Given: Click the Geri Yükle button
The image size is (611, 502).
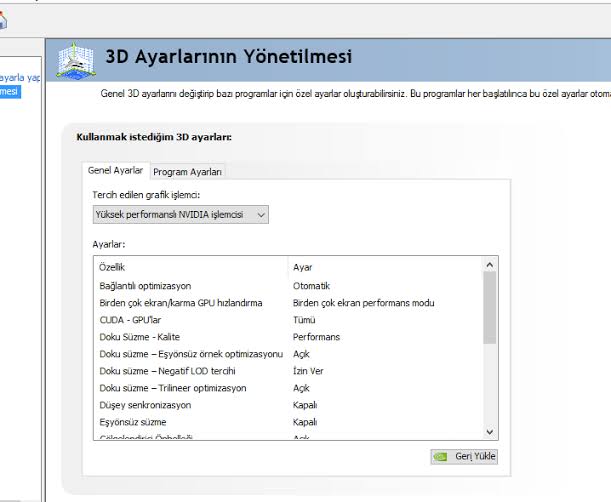Looking at the screenshot, I should pos(464,456).
